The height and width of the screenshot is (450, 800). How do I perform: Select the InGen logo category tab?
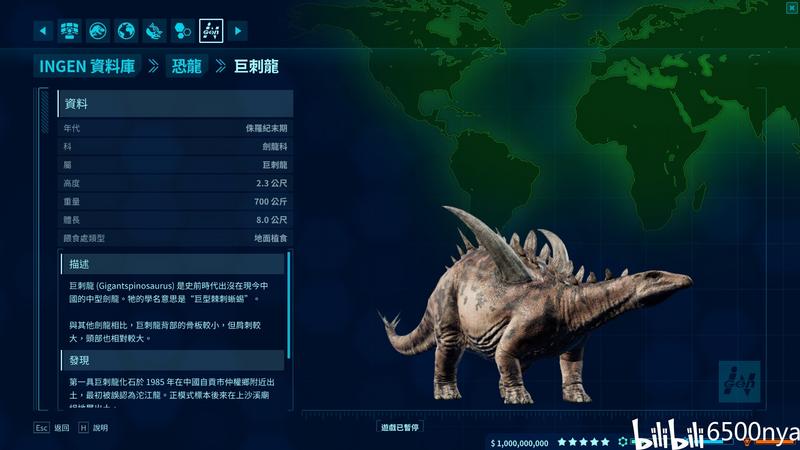click(x=211, y=31)
